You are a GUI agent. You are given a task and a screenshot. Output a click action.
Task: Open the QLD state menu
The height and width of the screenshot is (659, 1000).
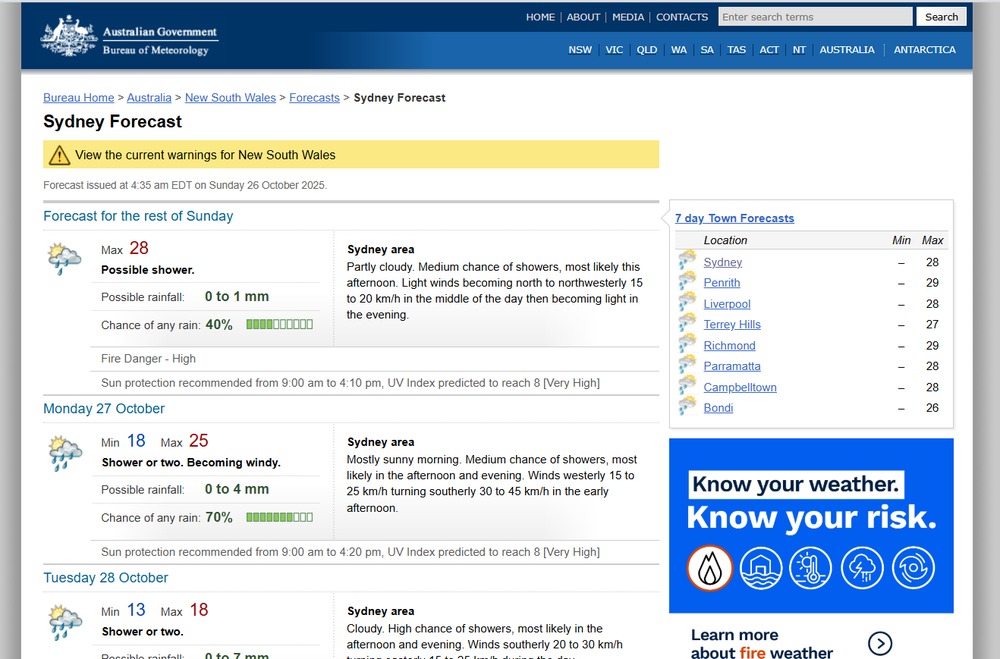[x=647, y=50]
